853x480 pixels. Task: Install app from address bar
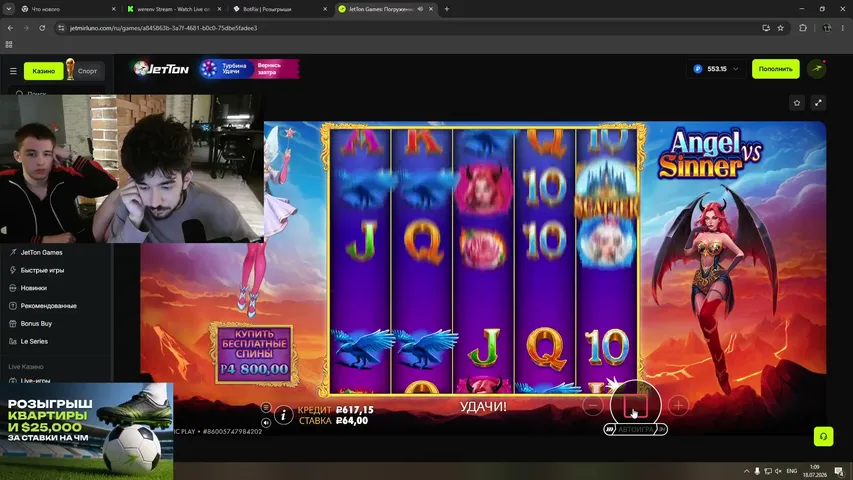766,28
